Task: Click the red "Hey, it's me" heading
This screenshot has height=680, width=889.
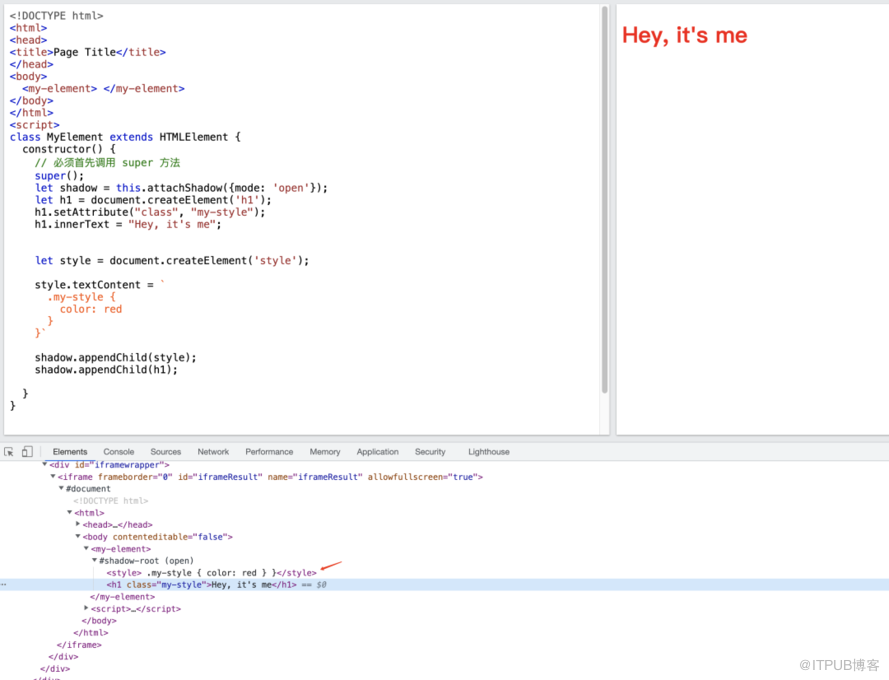Action: 684,35
